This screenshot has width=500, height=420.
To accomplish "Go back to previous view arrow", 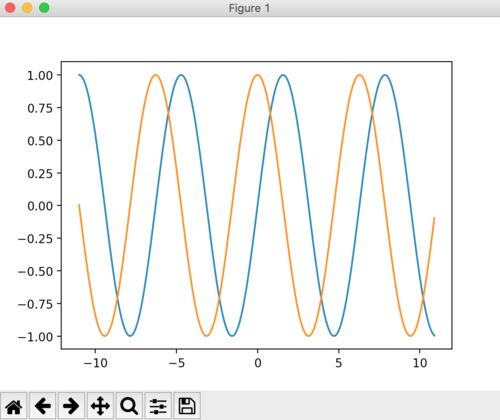I will pos(43,406).
